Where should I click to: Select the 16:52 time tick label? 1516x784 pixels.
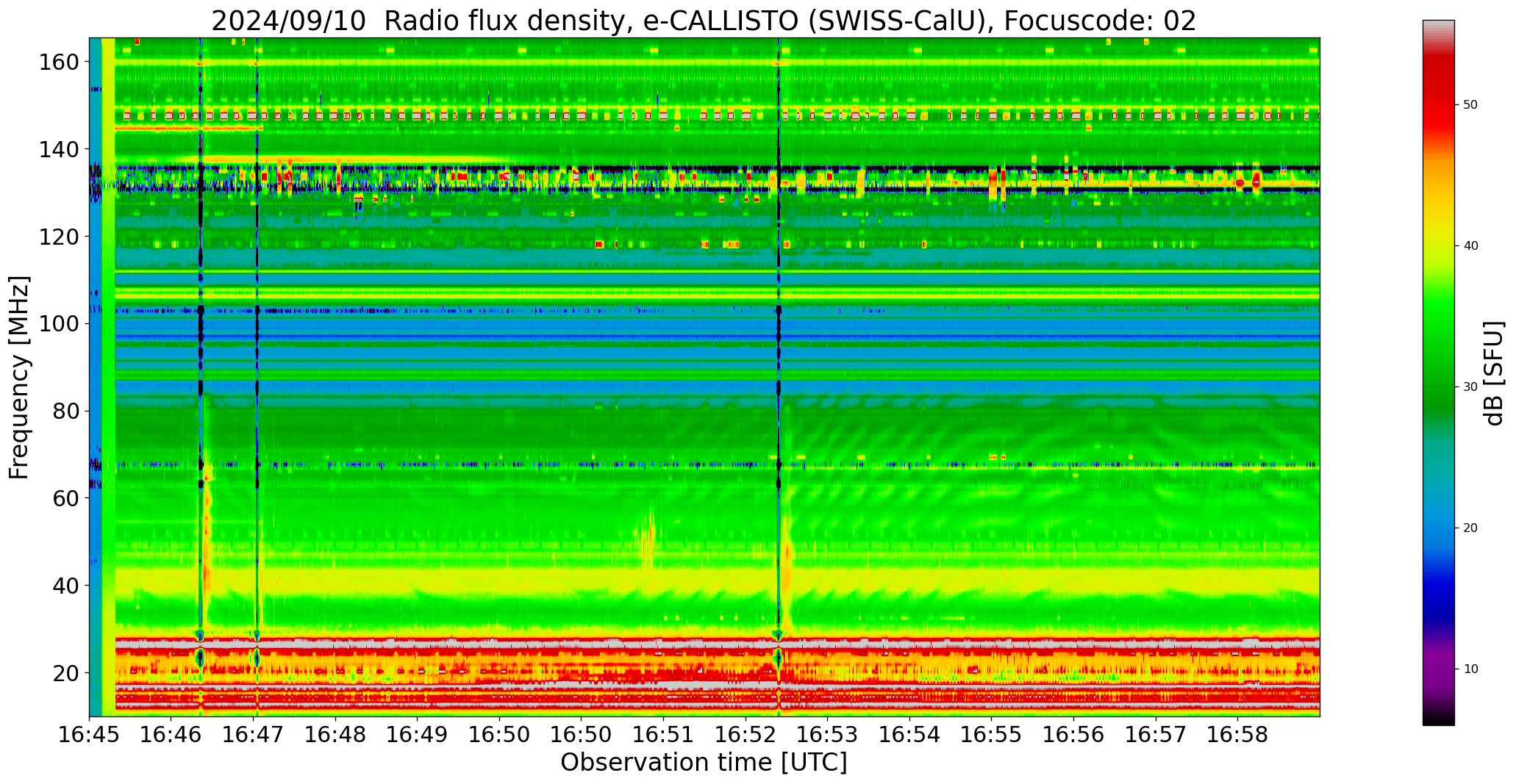tap(746, 734)
